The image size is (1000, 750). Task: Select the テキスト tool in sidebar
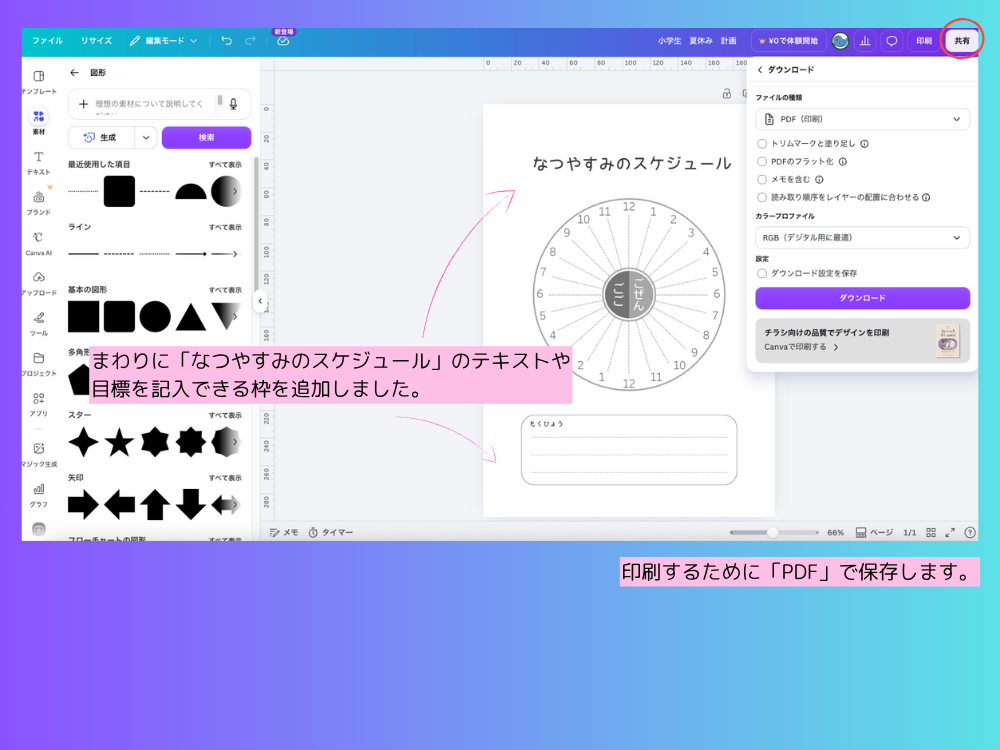point(38,163)
